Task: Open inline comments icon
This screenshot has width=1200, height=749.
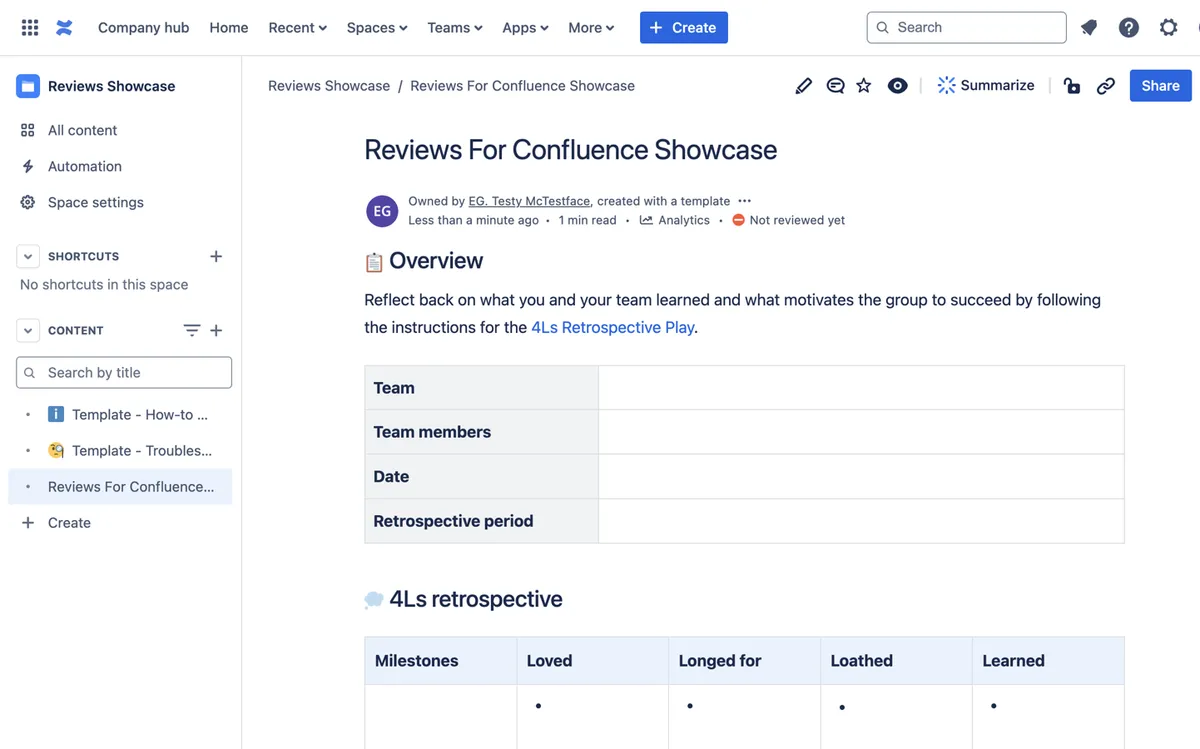Action: (835, 86)
